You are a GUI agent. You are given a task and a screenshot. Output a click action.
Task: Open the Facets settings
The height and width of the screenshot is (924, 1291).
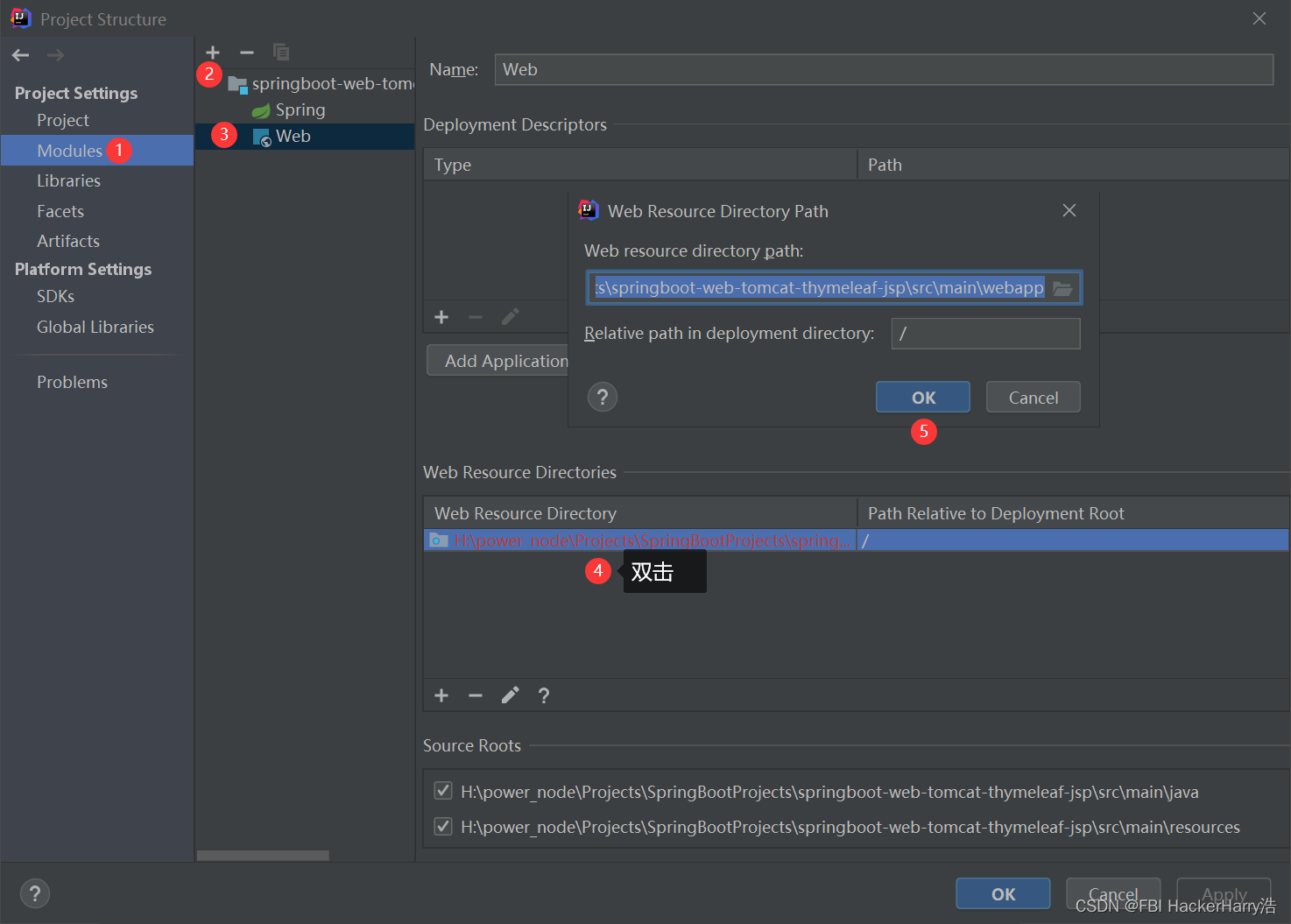click(x=60, y=211)
